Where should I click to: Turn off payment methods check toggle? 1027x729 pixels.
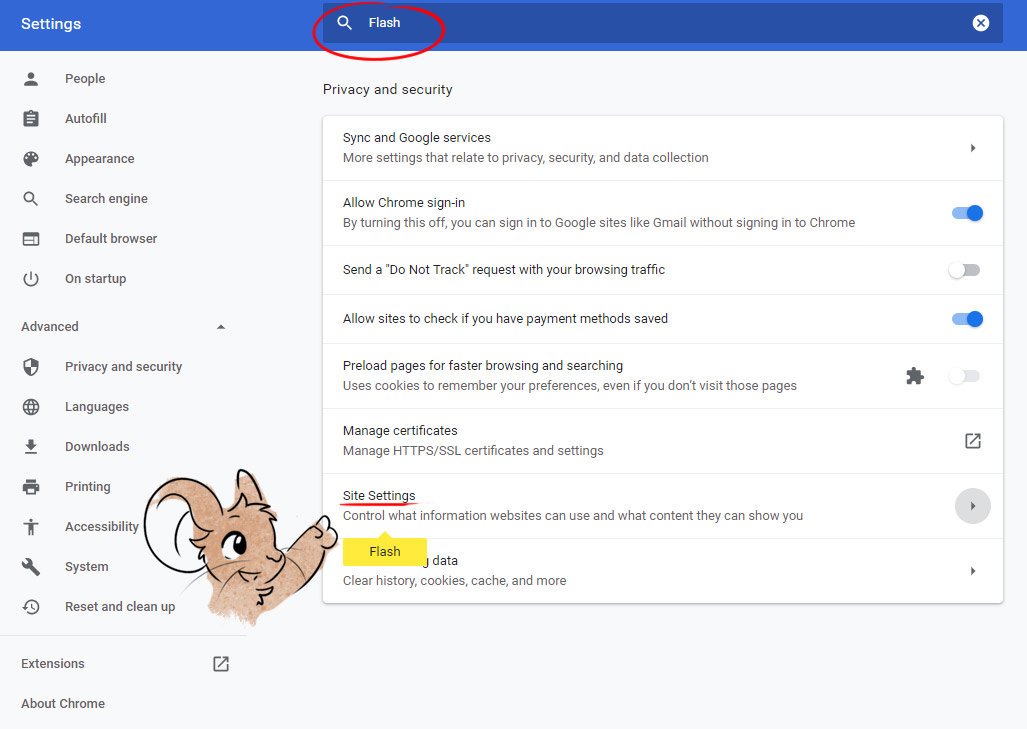(967, 319)
